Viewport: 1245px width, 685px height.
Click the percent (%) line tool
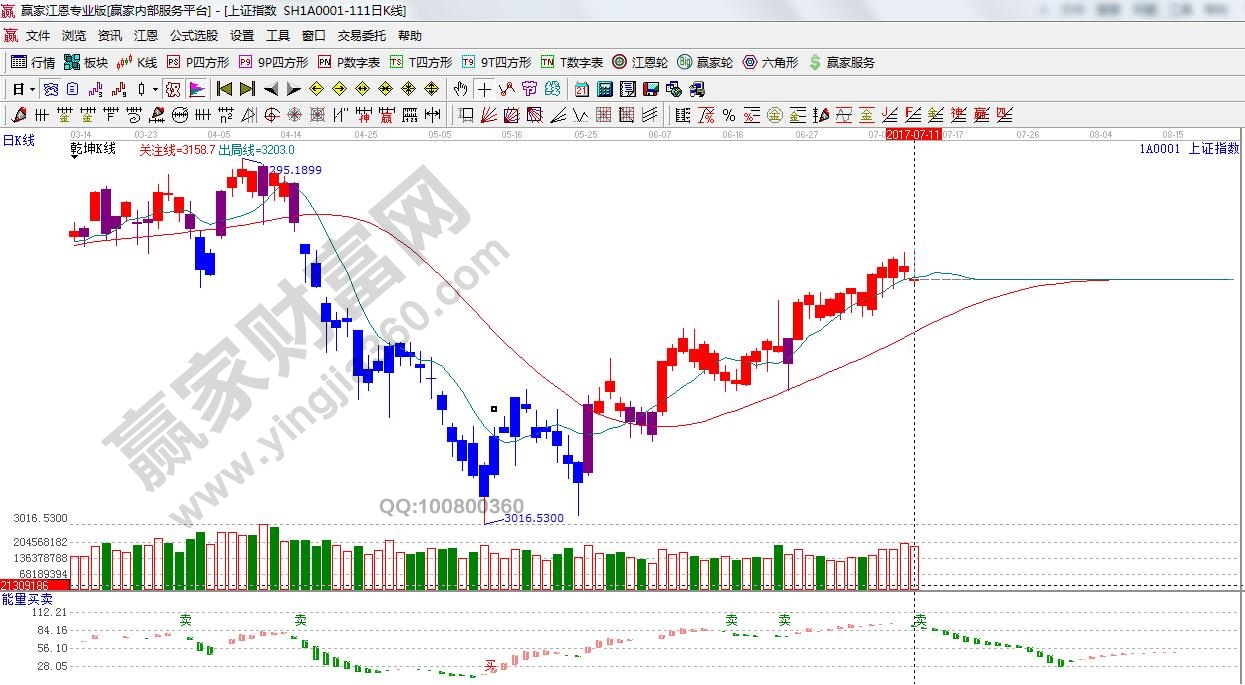[x=728, y=115]
